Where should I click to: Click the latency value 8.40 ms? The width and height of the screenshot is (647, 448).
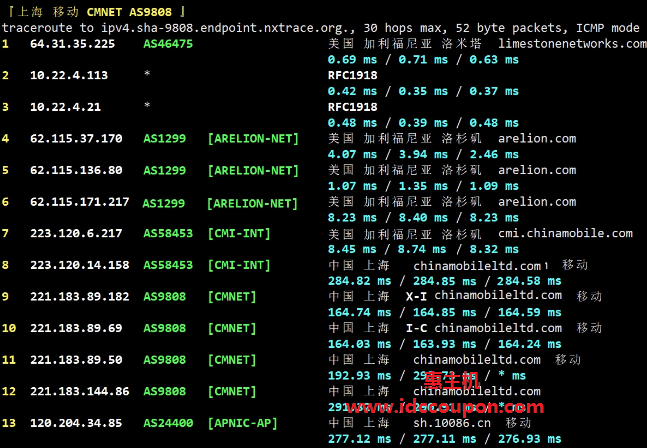coord(423,218)
